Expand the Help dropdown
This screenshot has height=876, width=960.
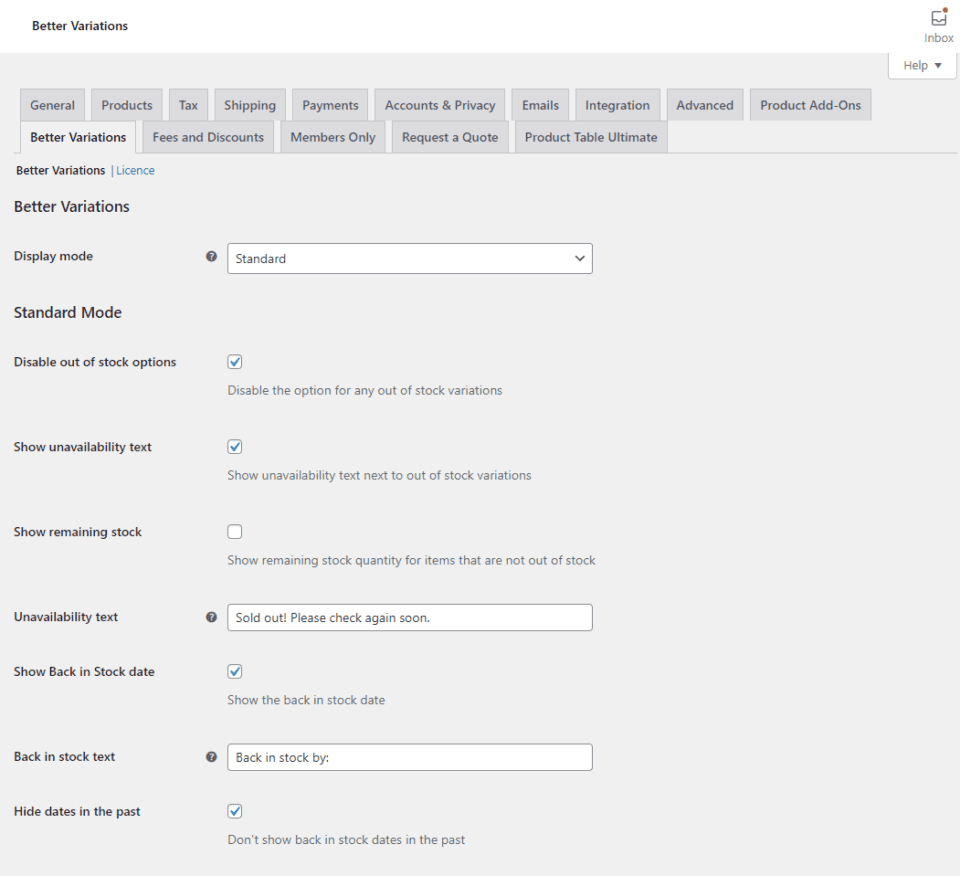[921, 64]
